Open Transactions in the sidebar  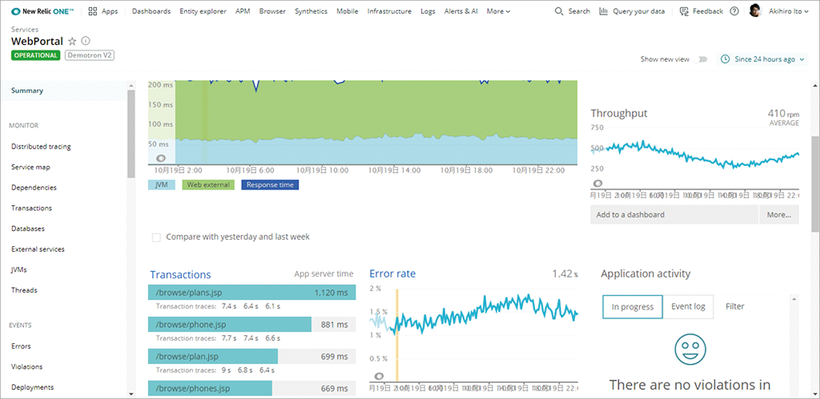tap(31, 208)
